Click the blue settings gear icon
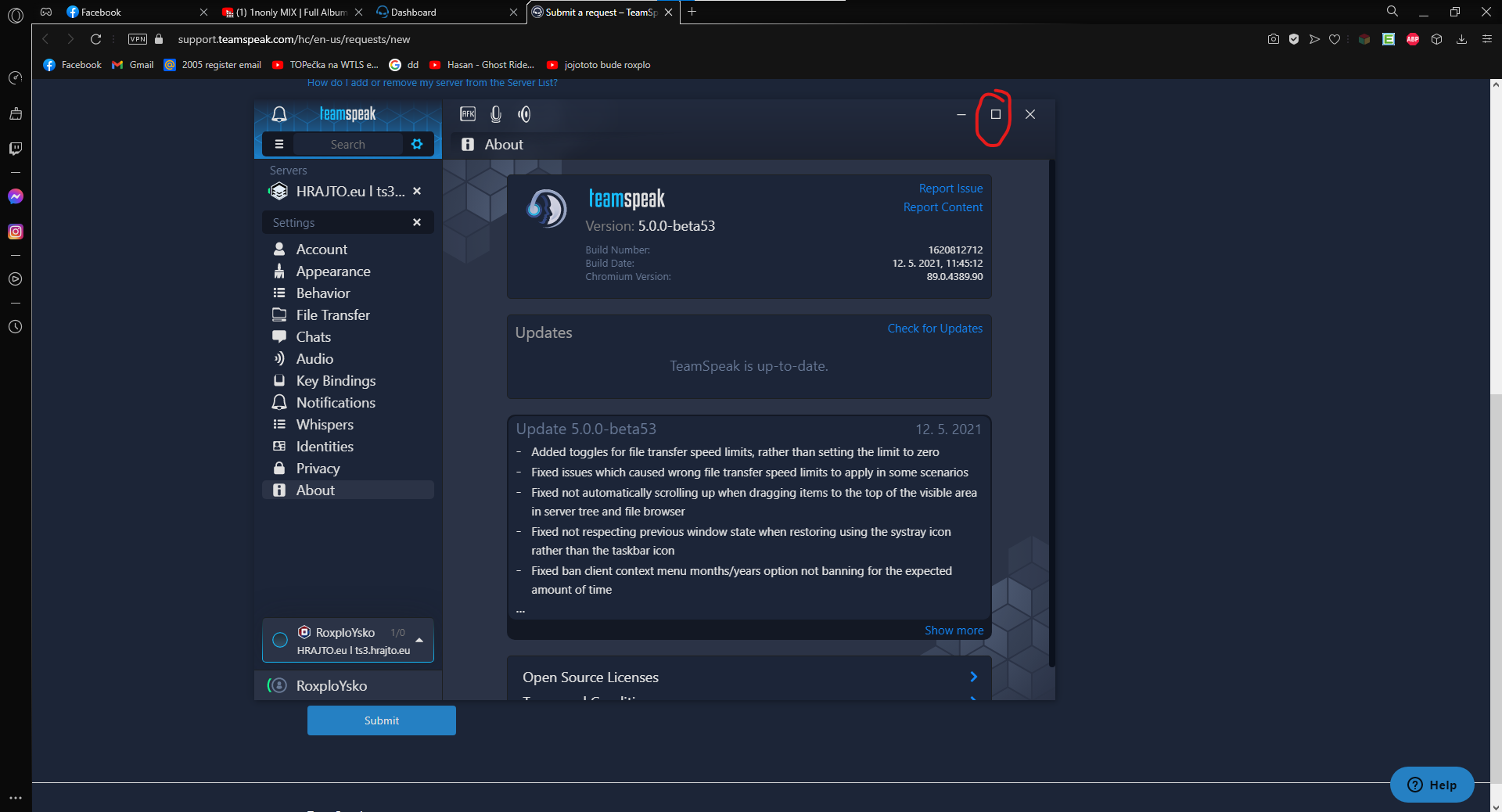 pyautogui.click(x=417, y=144)
